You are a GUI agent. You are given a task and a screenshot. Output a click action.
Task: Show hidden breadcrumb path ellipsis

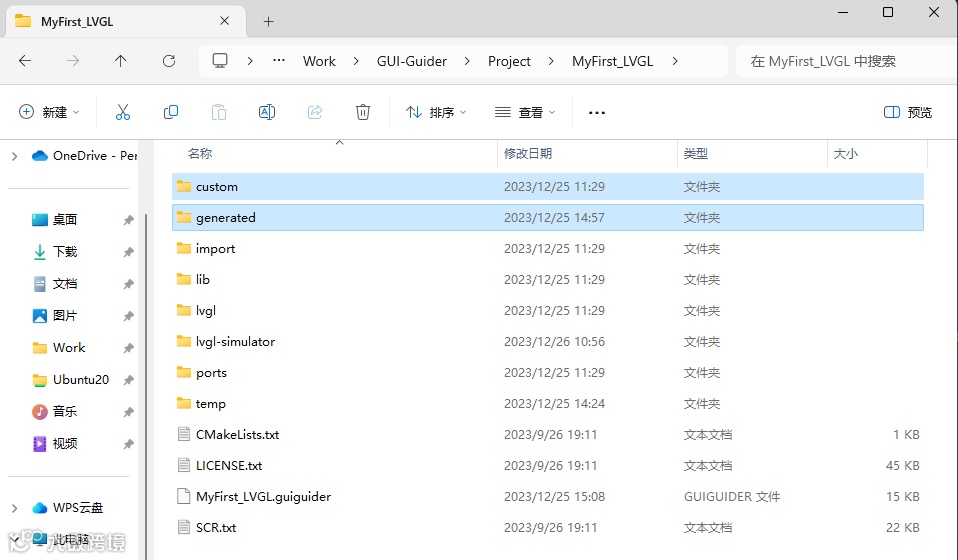(279, 60)
